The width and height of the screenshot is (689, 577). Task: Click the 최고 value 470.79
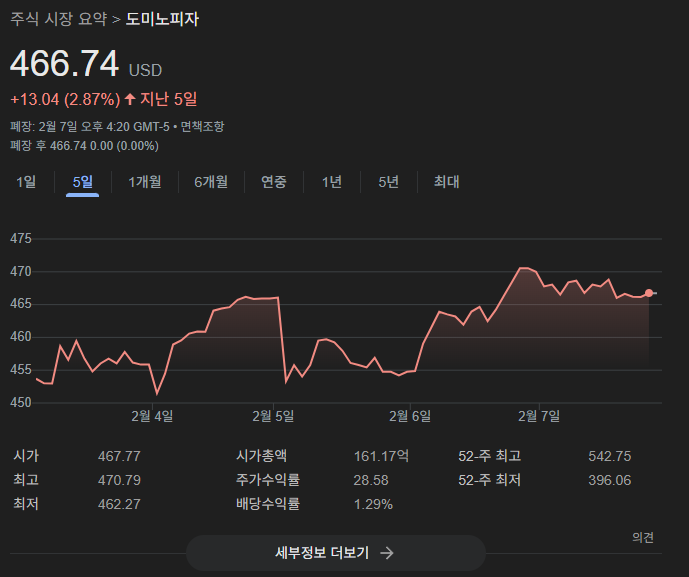point(119,480)
